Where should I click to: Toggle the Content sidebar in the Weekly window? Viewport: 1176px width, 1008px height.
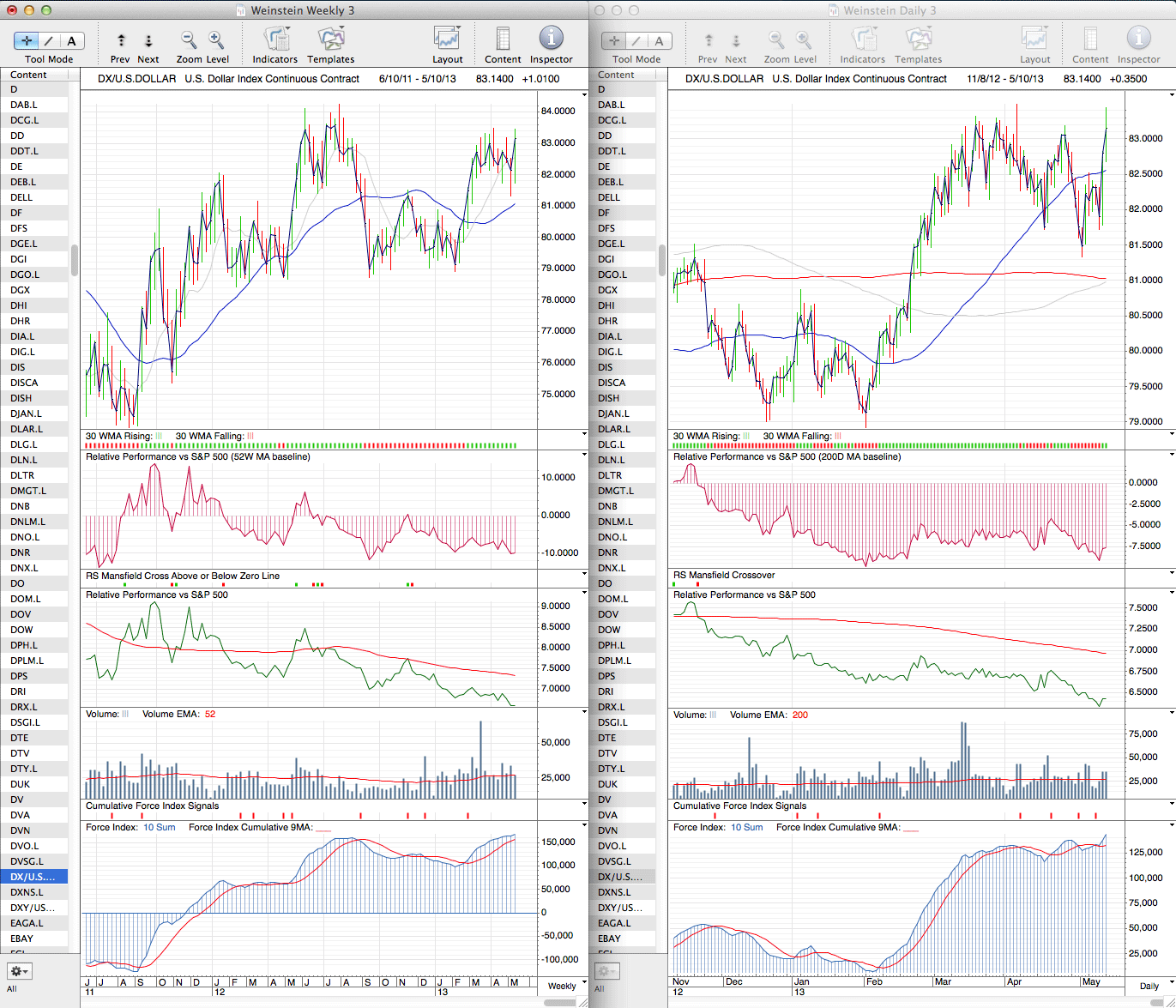pyautogui.click(x=503, y=39)
